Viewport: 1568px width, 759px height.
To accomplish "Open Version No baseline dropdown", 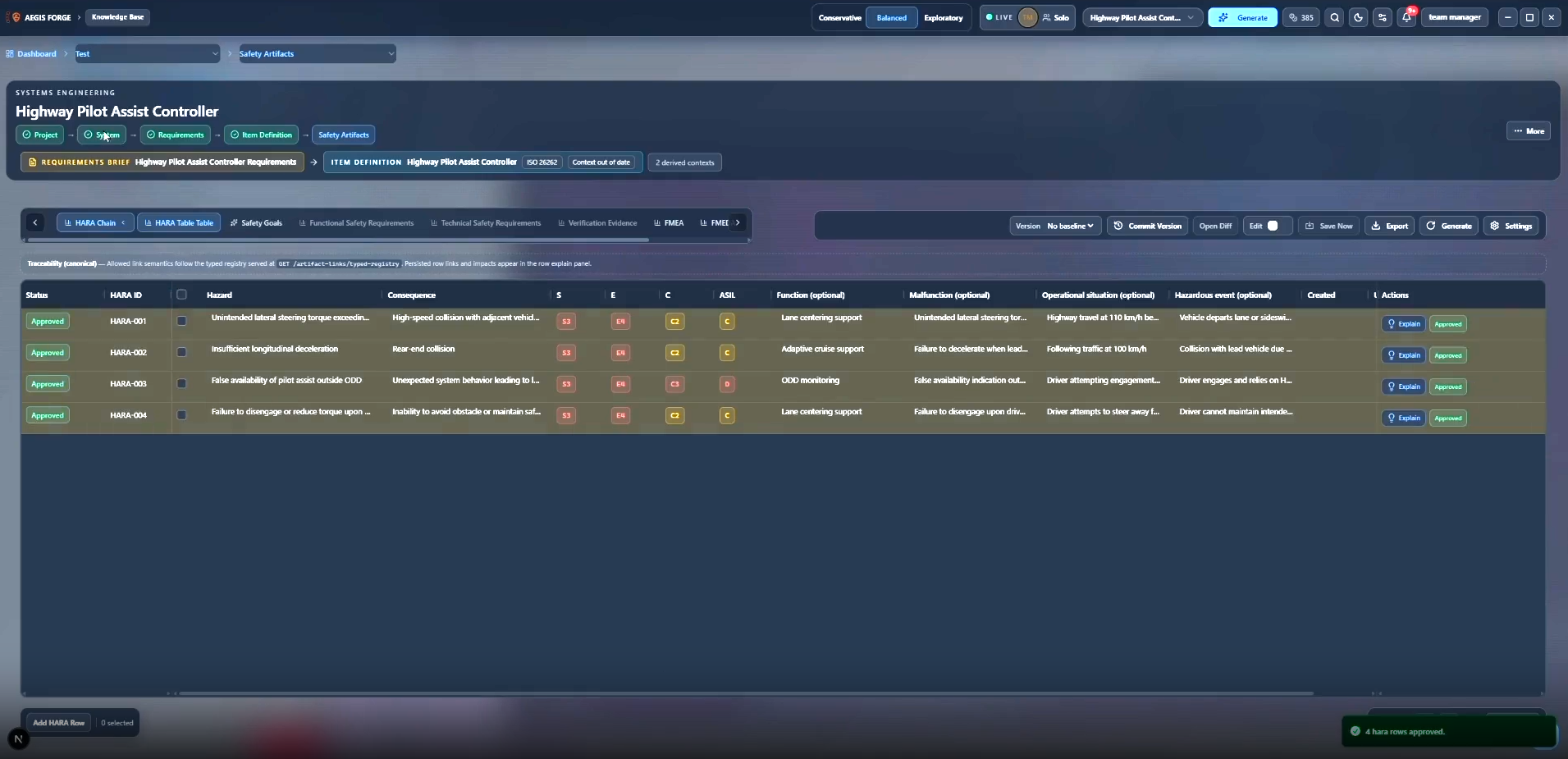I will click(x=1054, y=226).
